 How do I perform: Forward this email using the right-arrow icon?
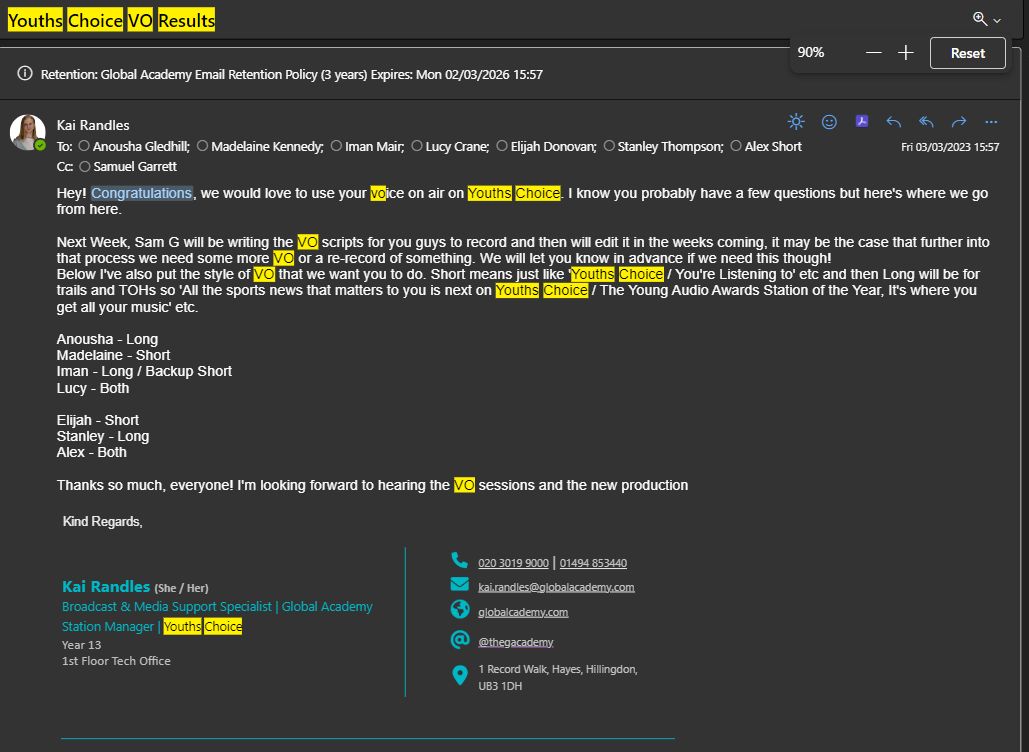(x=959, y=122)
